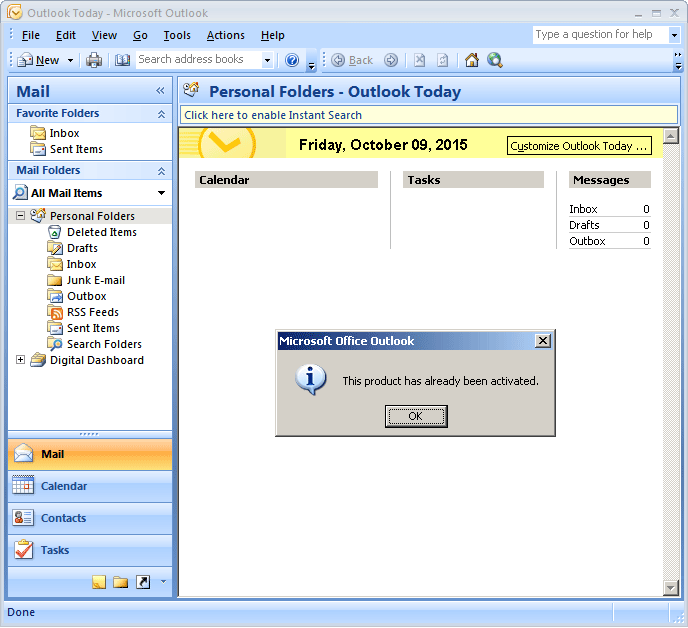
Task: Click the Notes icon in navigation pane
Action: tap(99, 582)
